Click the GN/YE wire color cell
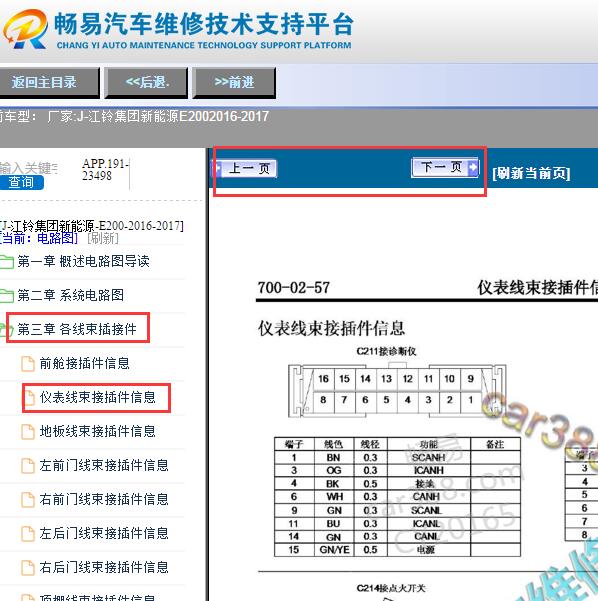The image size is (598, 601). pos(334,550)
